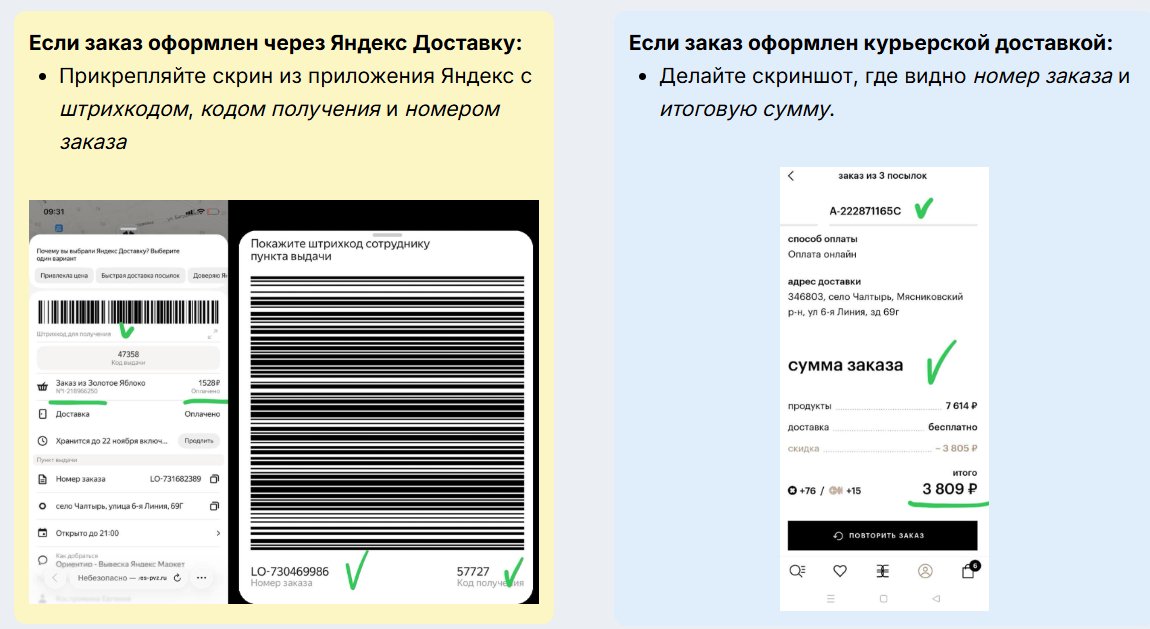The image size is (1150, 629).
Task: Click the pickup code 57727
Action: [473, 571]
